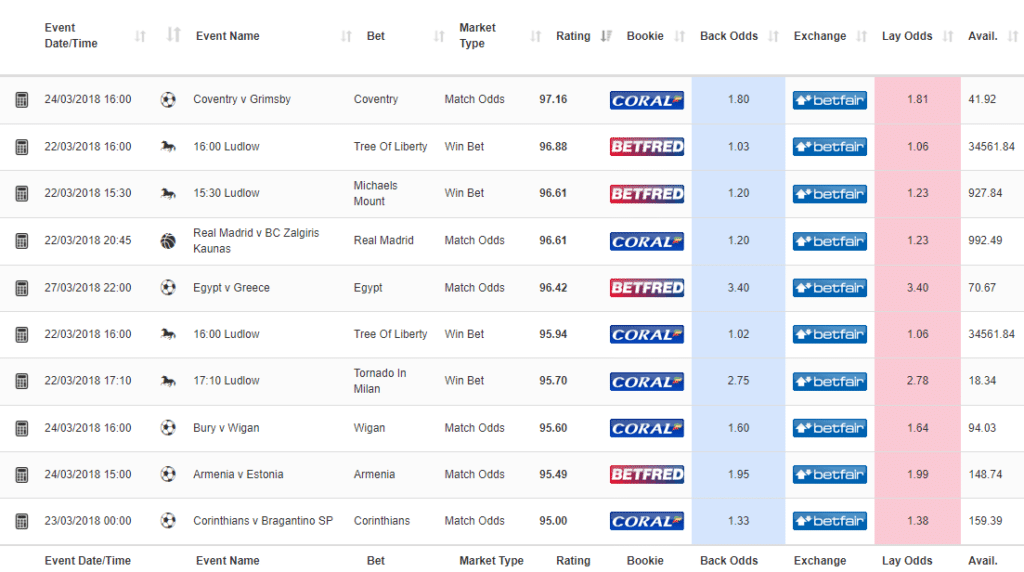Sort by Lay Odds column
This screenshot has width=1024, height=572.
coord(948,36)
